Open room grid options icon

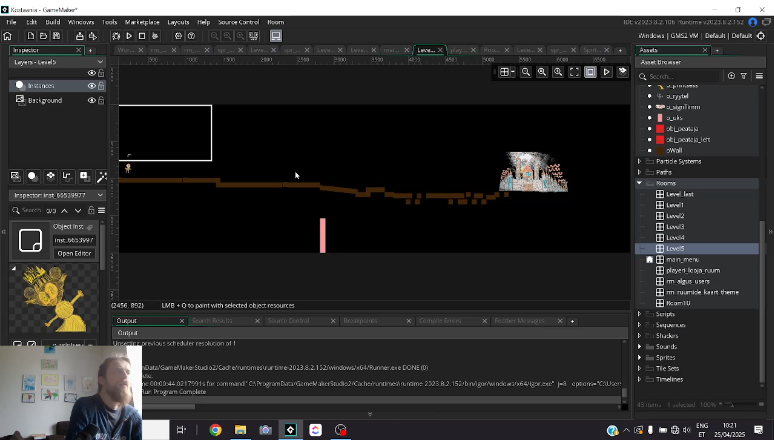(x=506, y=72)
